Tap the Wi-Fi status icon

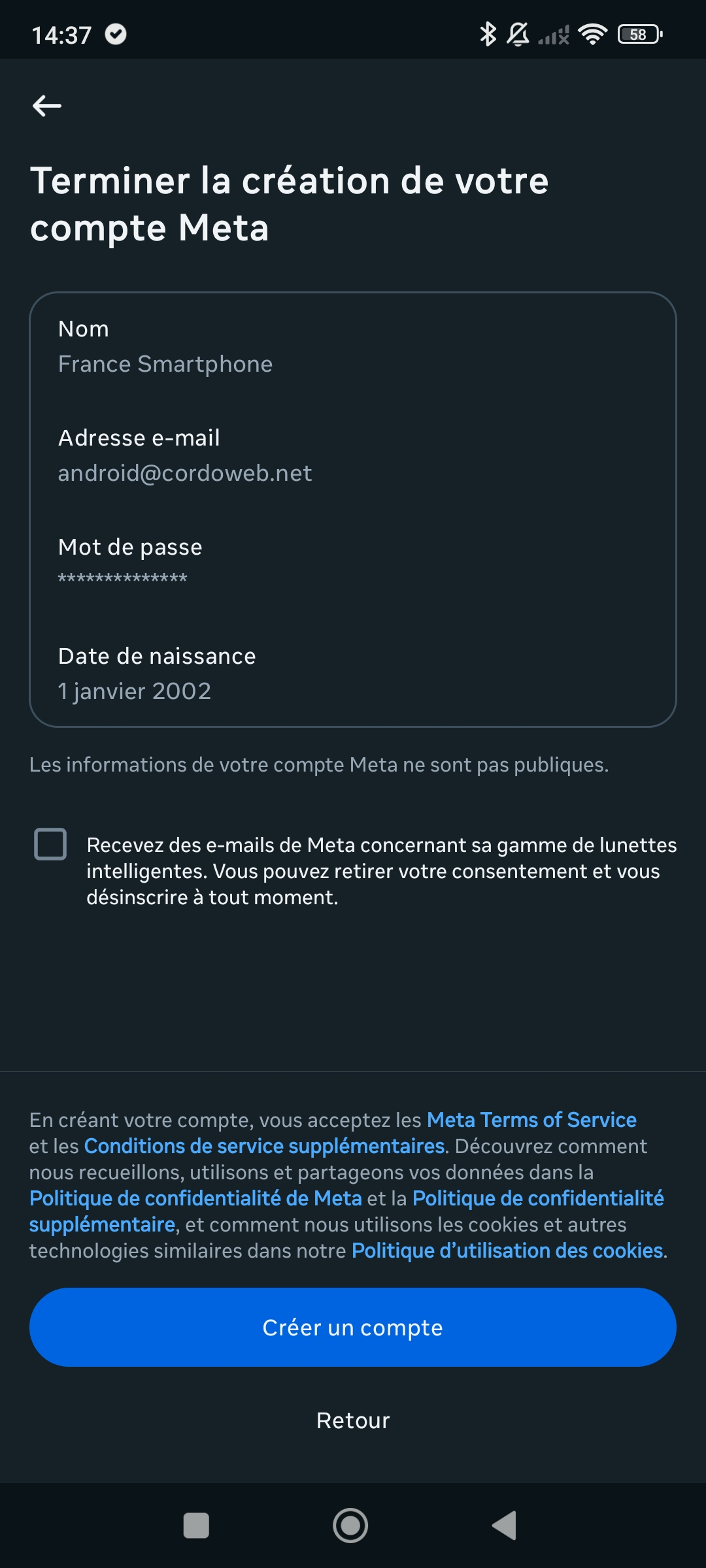click(592, 34)
